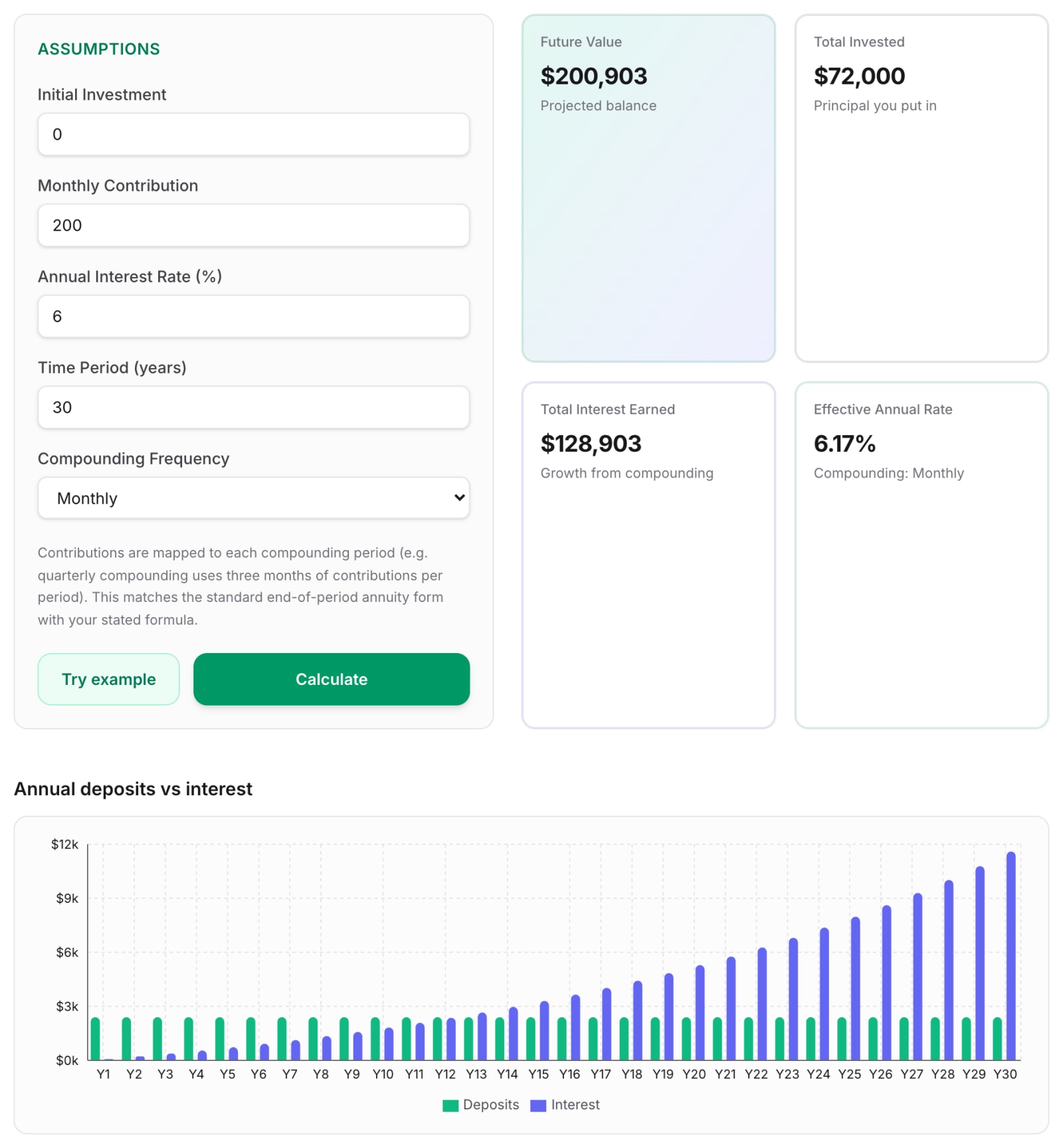Open the Compounding Frequency dropdown
The height and width of the screenshot is (1148, 1063).
click(253, 498)
